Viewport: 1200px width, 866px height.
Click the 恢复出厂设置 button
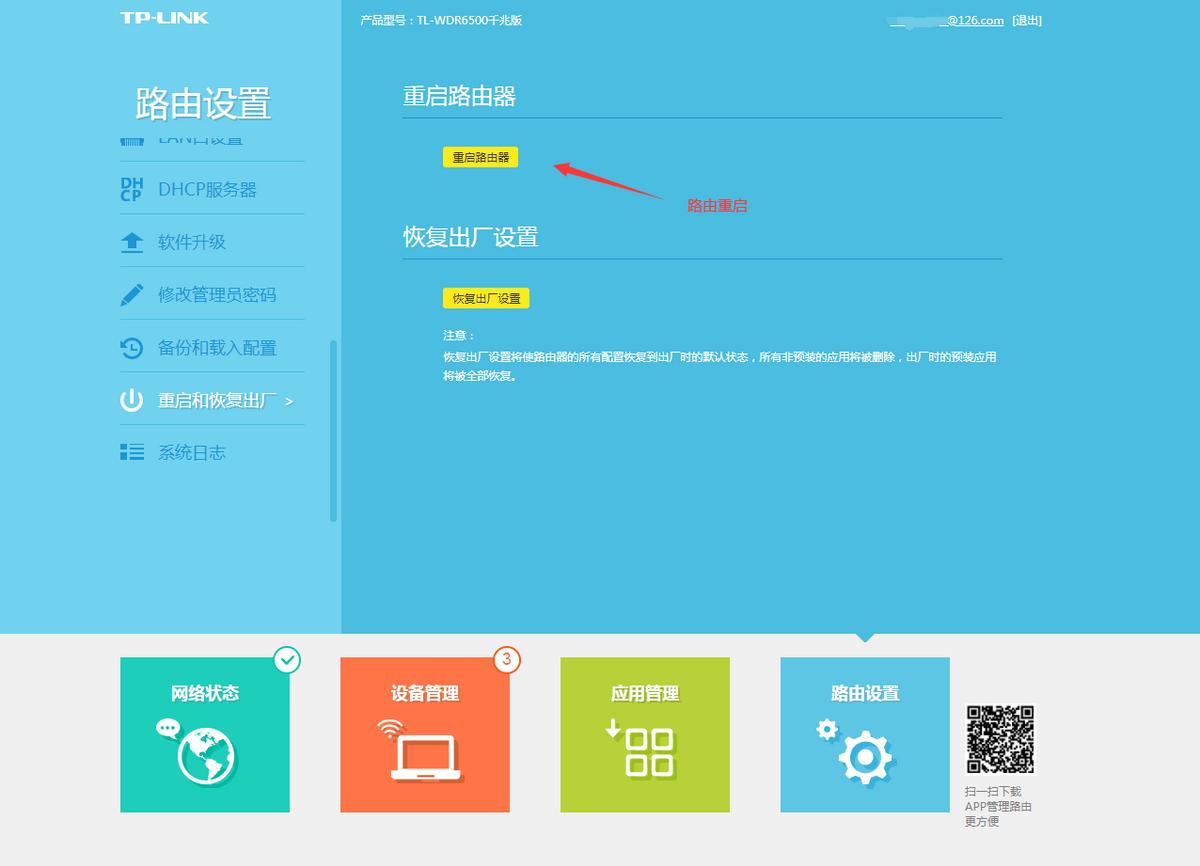point(486,297)
